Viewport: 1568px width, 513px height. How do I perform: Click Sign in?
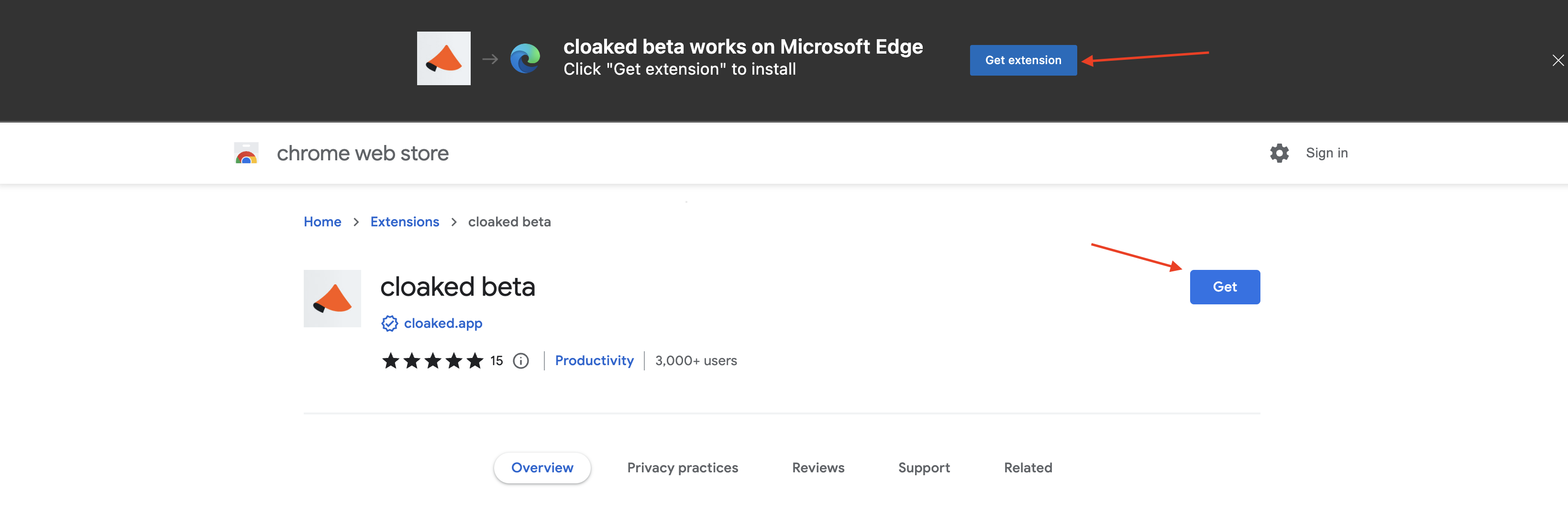coord(1326,153)
